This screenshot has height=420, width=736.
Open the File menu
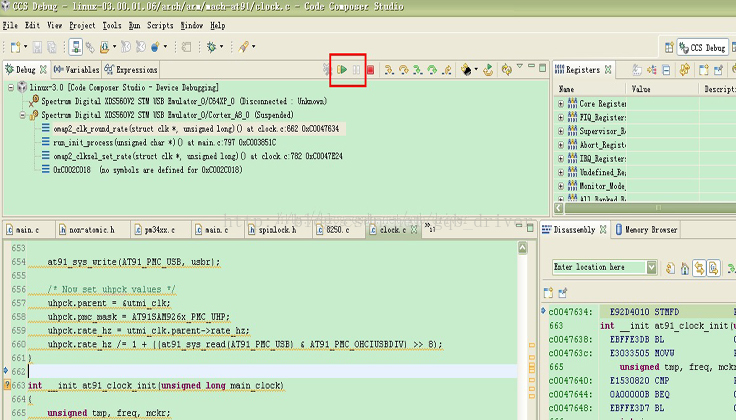[10, 25]
